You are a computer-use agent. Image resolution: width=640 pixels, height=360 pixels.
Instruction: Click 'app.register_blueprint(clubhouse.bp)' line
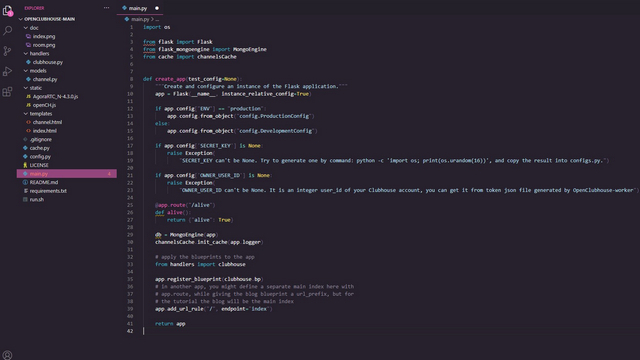tap(209, 279)
